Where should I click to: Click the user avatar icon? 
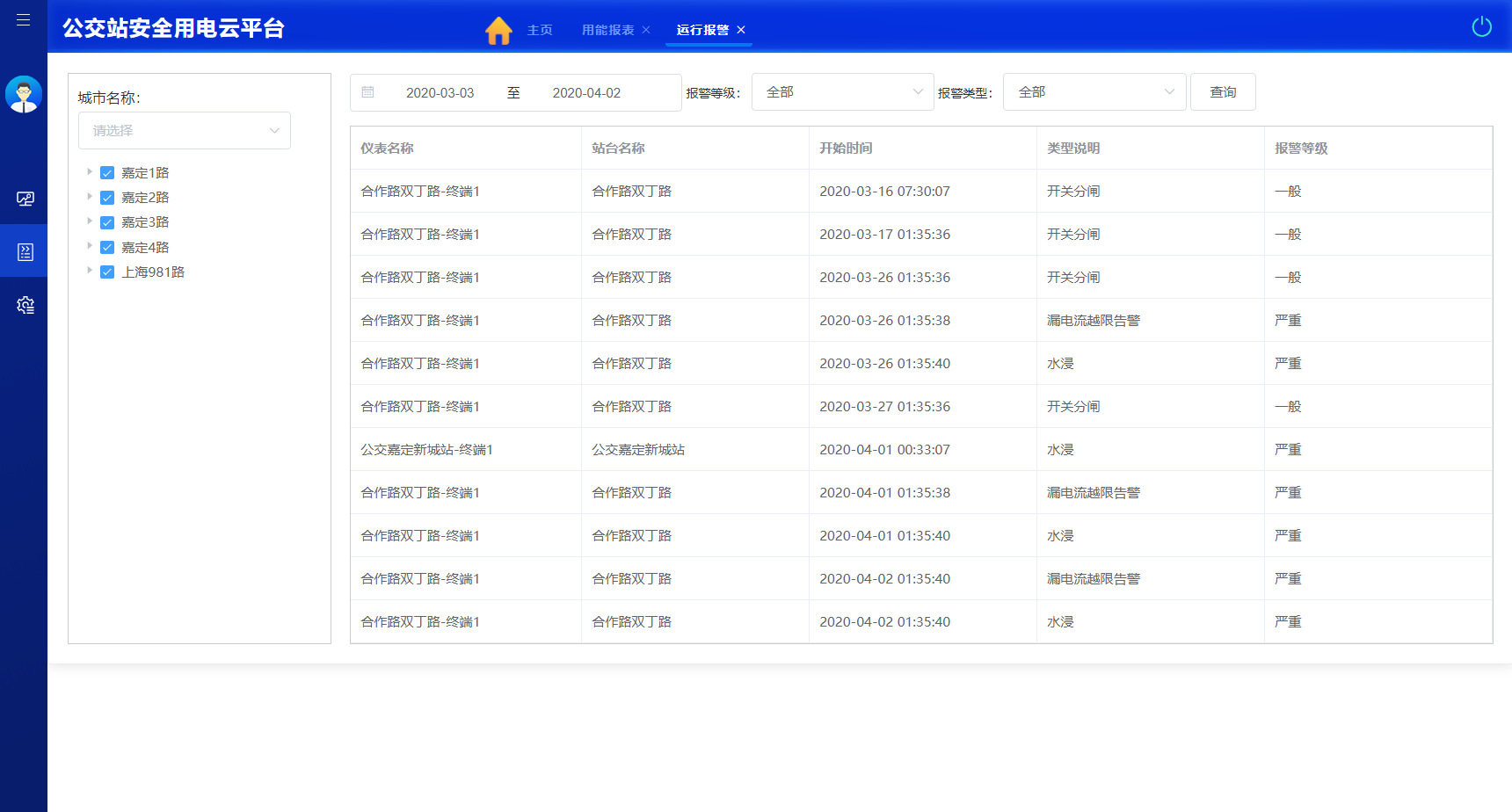24,94
